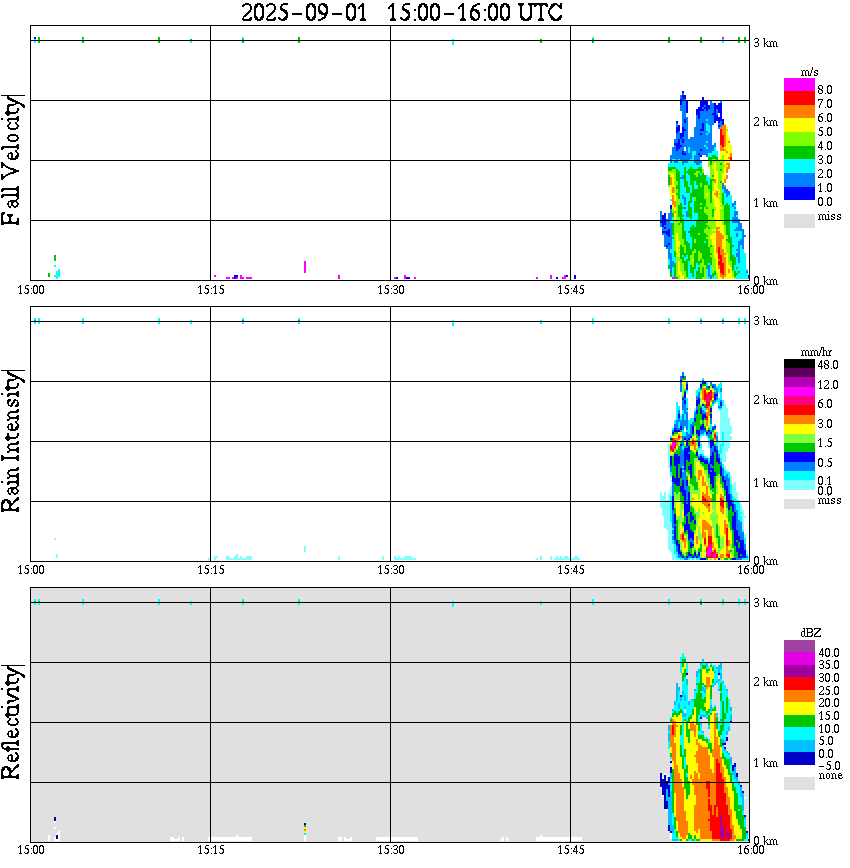
Task: Click the "1.5" value in the mm/hr legend
Action: pyautogui.click(x=825, y=442)
